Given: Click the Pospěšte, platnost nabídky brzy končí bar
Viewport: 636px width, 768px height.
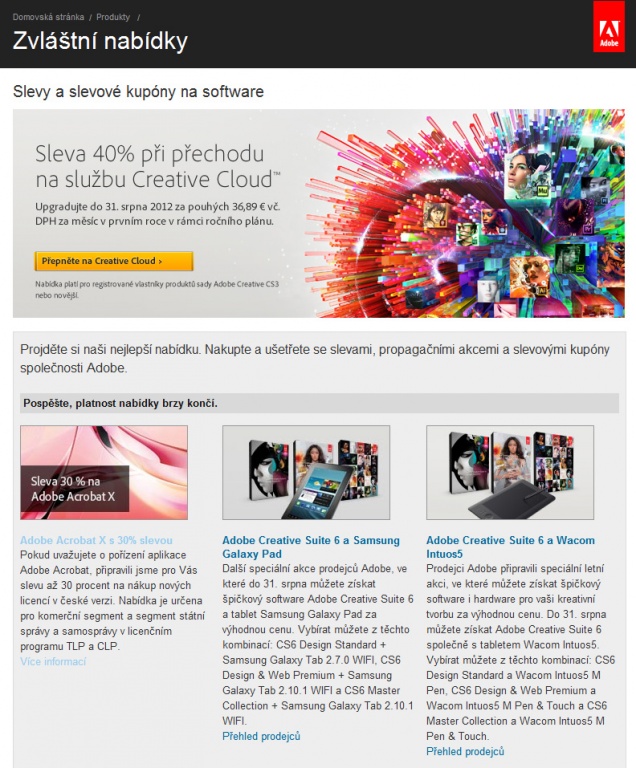Looking at the screenshot, I should pyautogui.click(x=319, y=403).
